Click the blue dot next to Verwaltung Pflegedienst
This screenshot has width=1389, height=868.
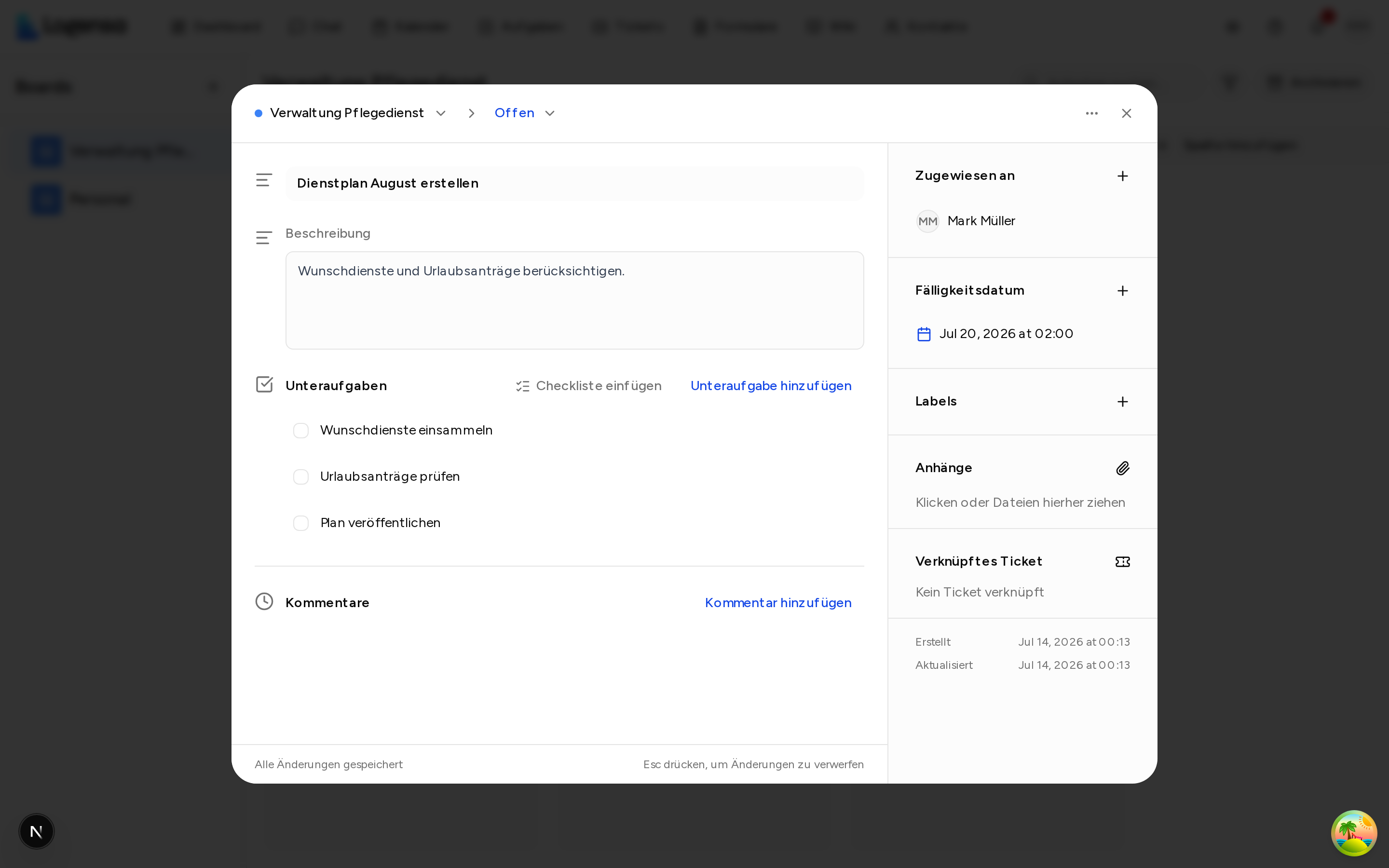point(259,113)
